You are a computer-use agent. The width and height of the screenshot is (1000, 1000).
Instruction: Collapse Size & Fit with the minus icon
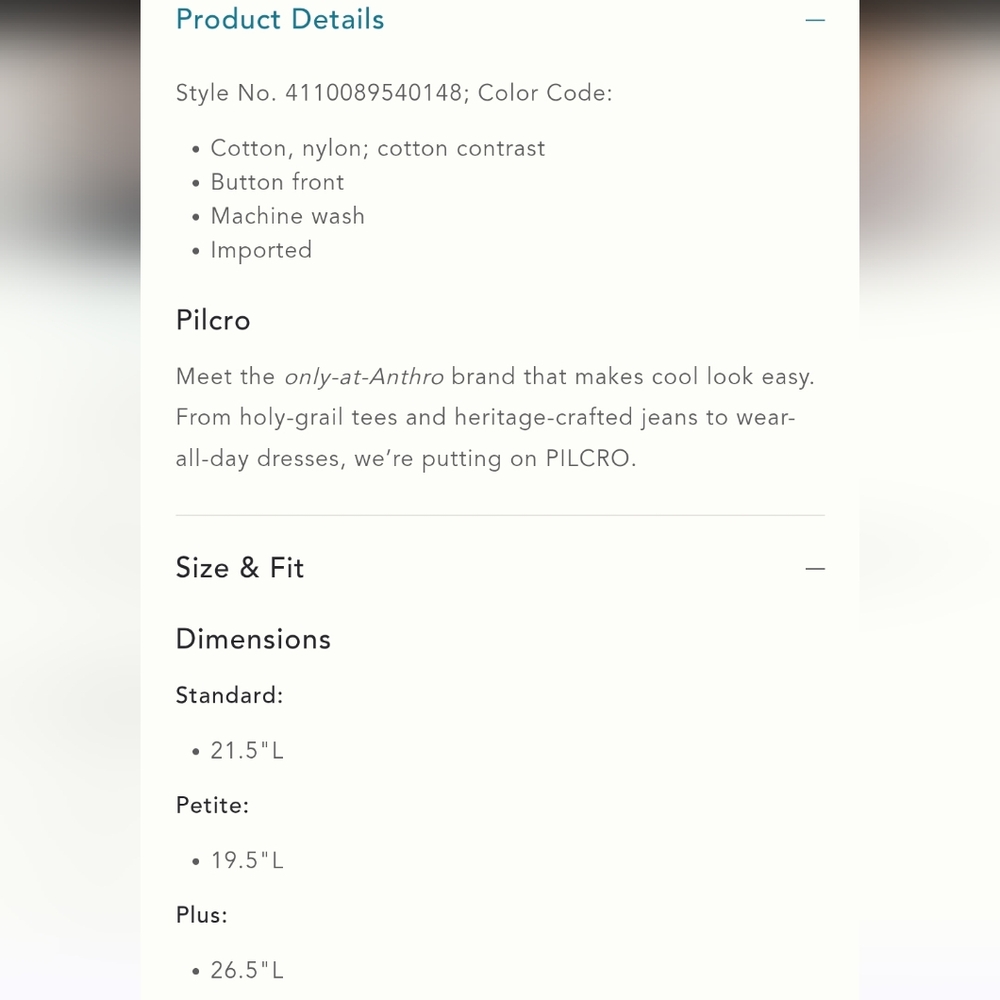(814, 568)
